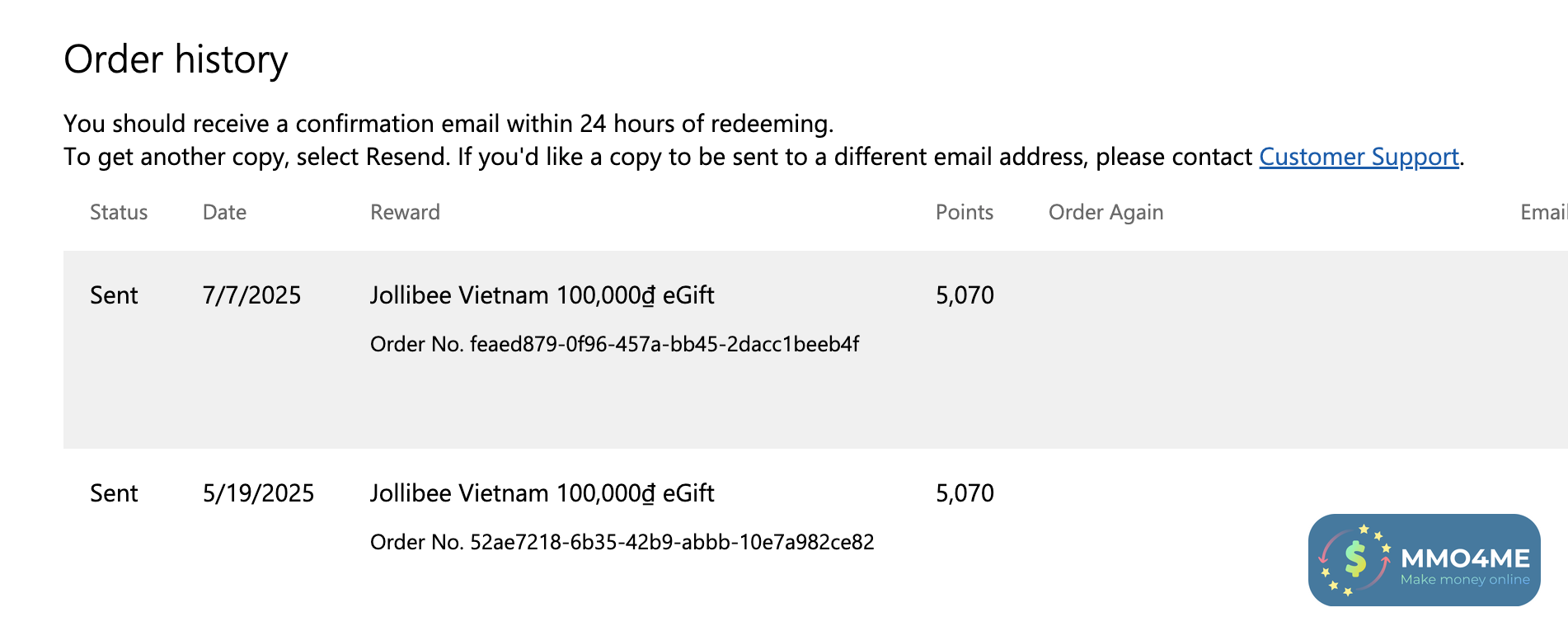Viewport: 1568px width, 617px height.
Task: Click the Reward column header
Action: (405, 213)
